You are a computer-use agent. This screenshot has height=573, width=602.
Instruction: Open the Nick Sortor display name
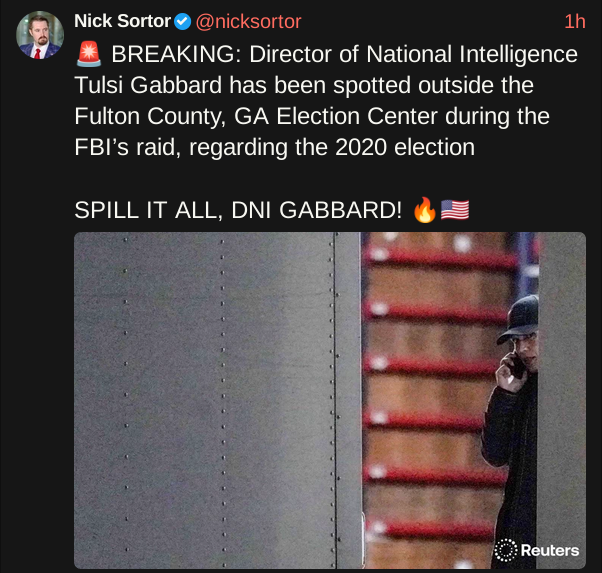(x=122, y=21)
